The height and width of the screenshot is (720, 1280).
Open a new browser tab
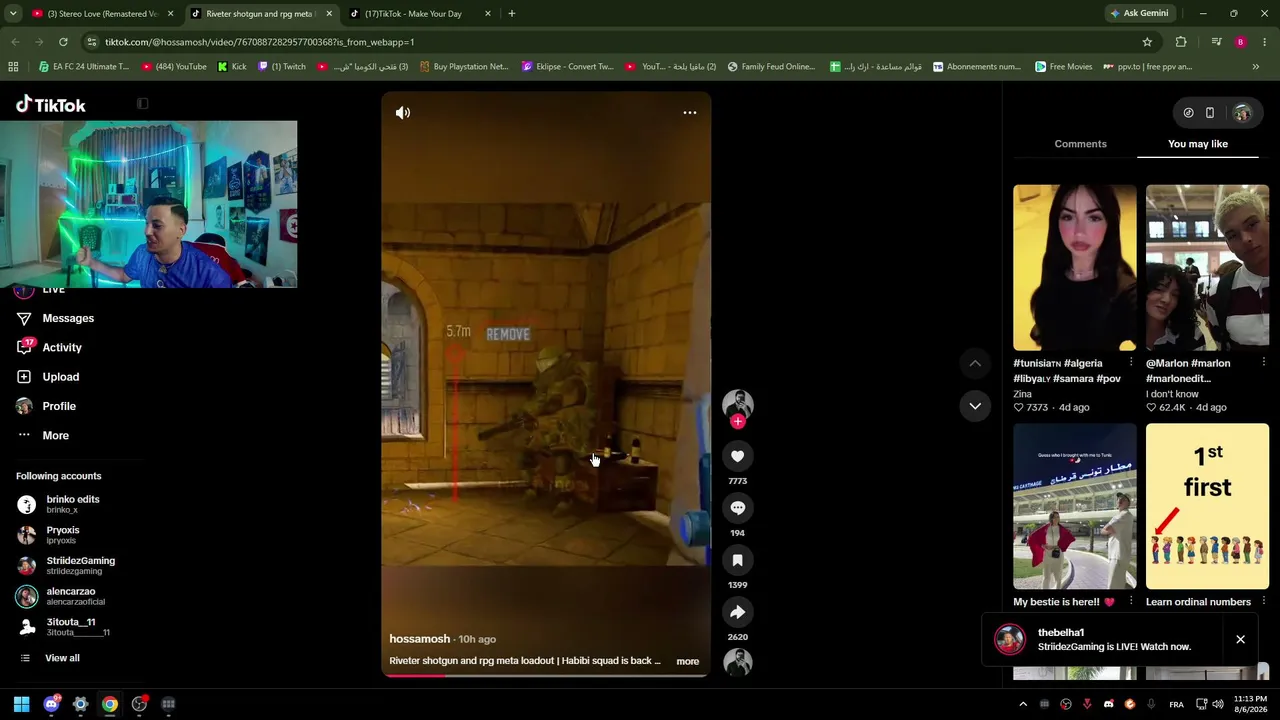point(511,14)
